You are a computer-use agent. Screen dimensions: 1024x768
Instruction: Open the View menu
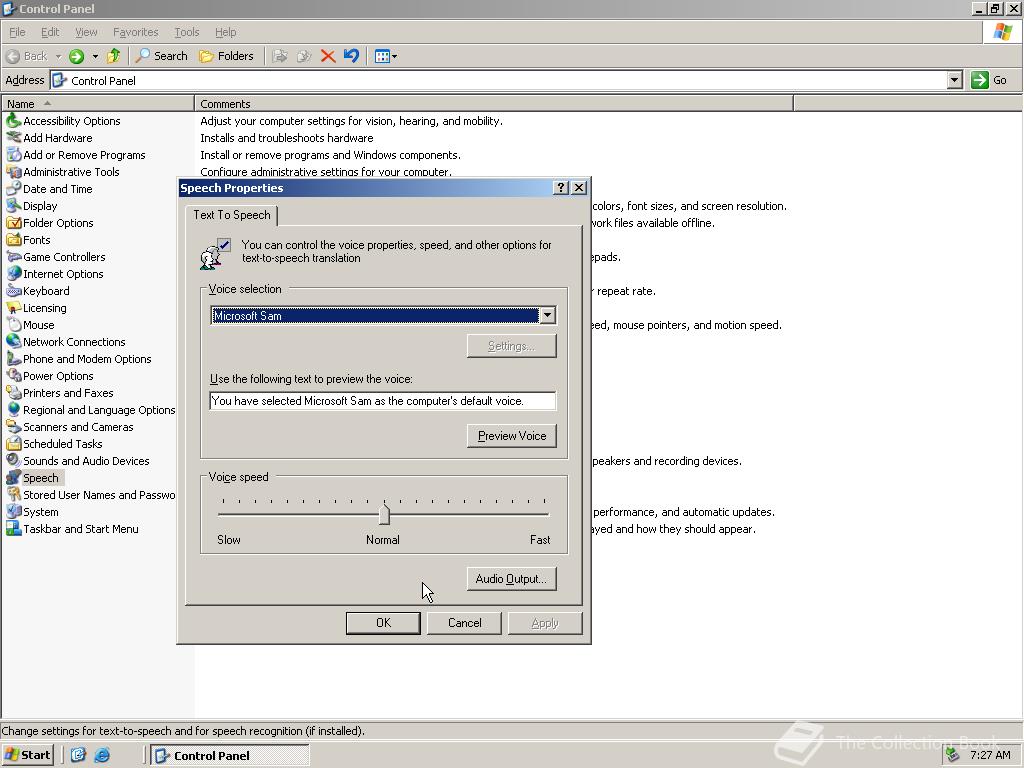pos(86,32)
